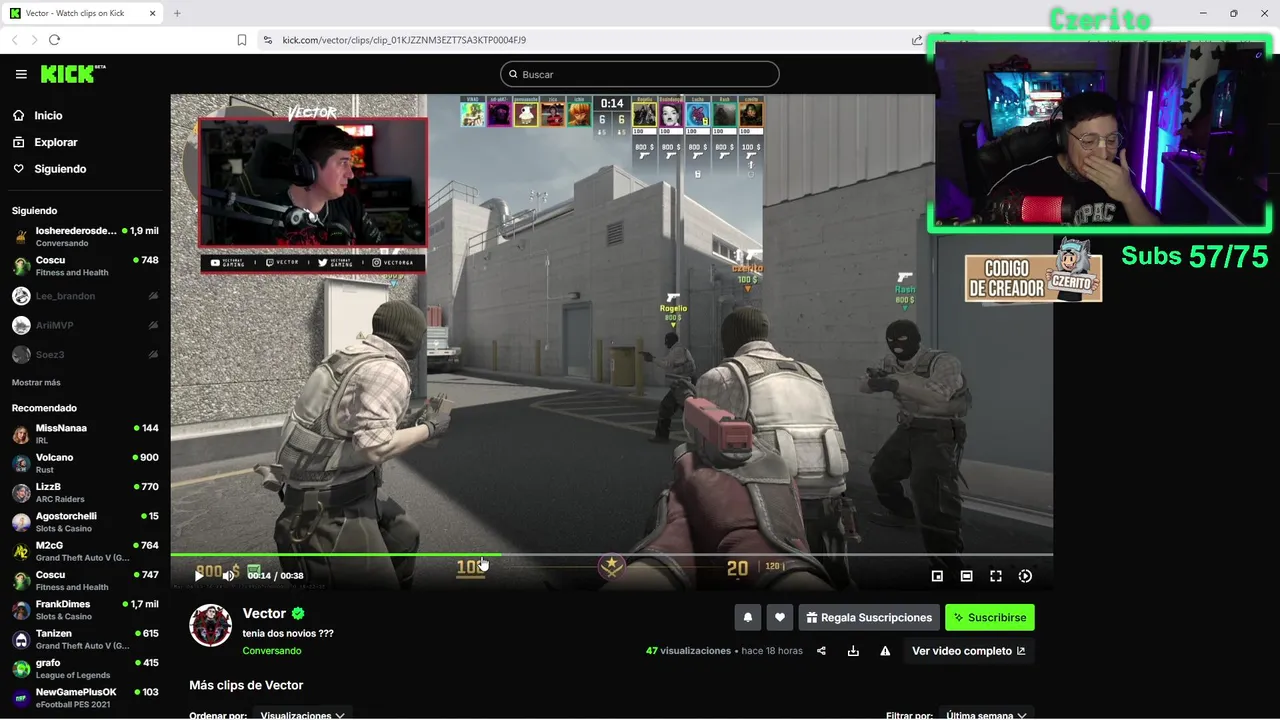Viewport: 1280px width, 720px height.
Task: Open losherederosde channel in sidebar
Action: [x=85, y=236]
